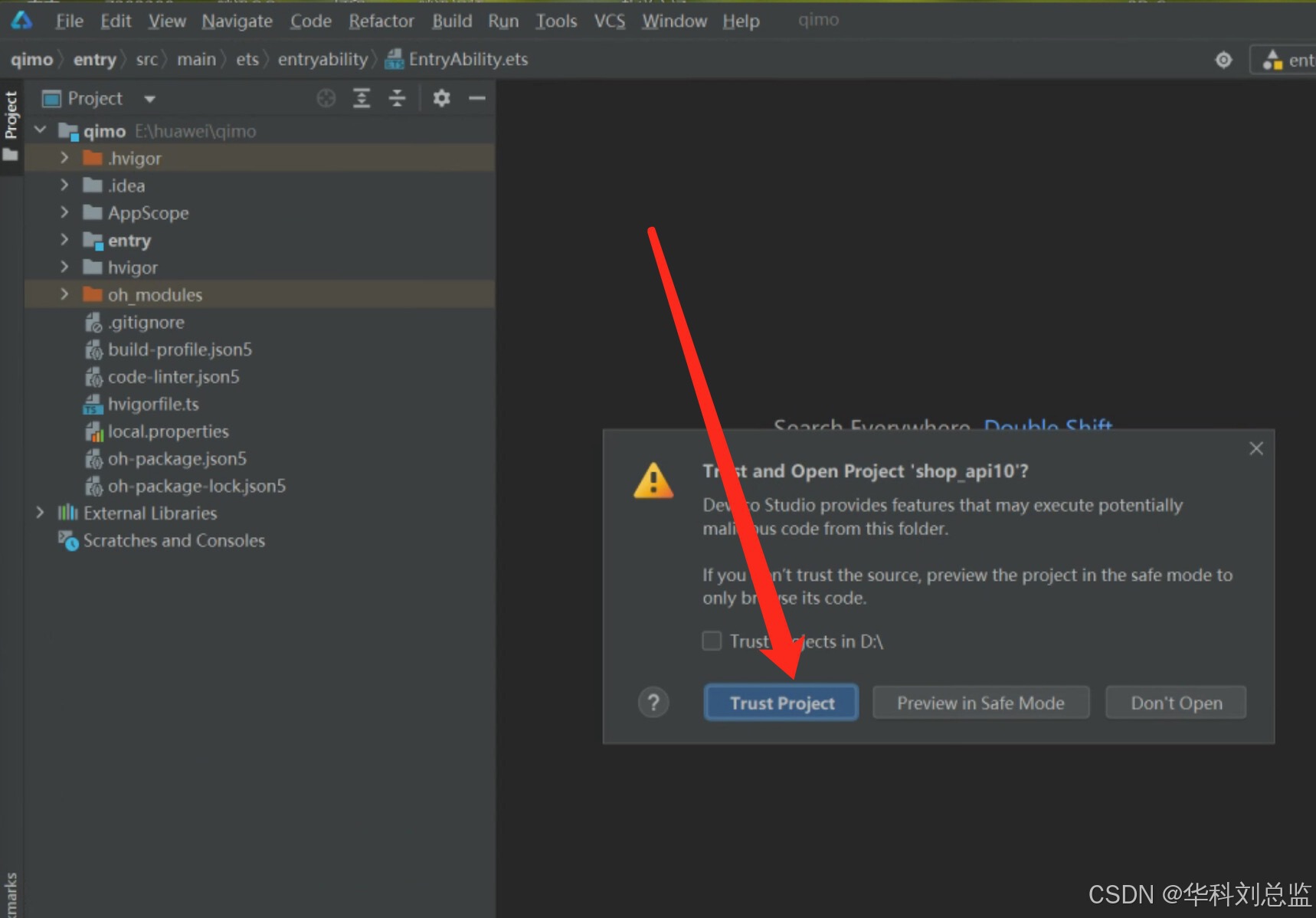
Task: Expand the oh_modules folder
Action: coord(64,294)
